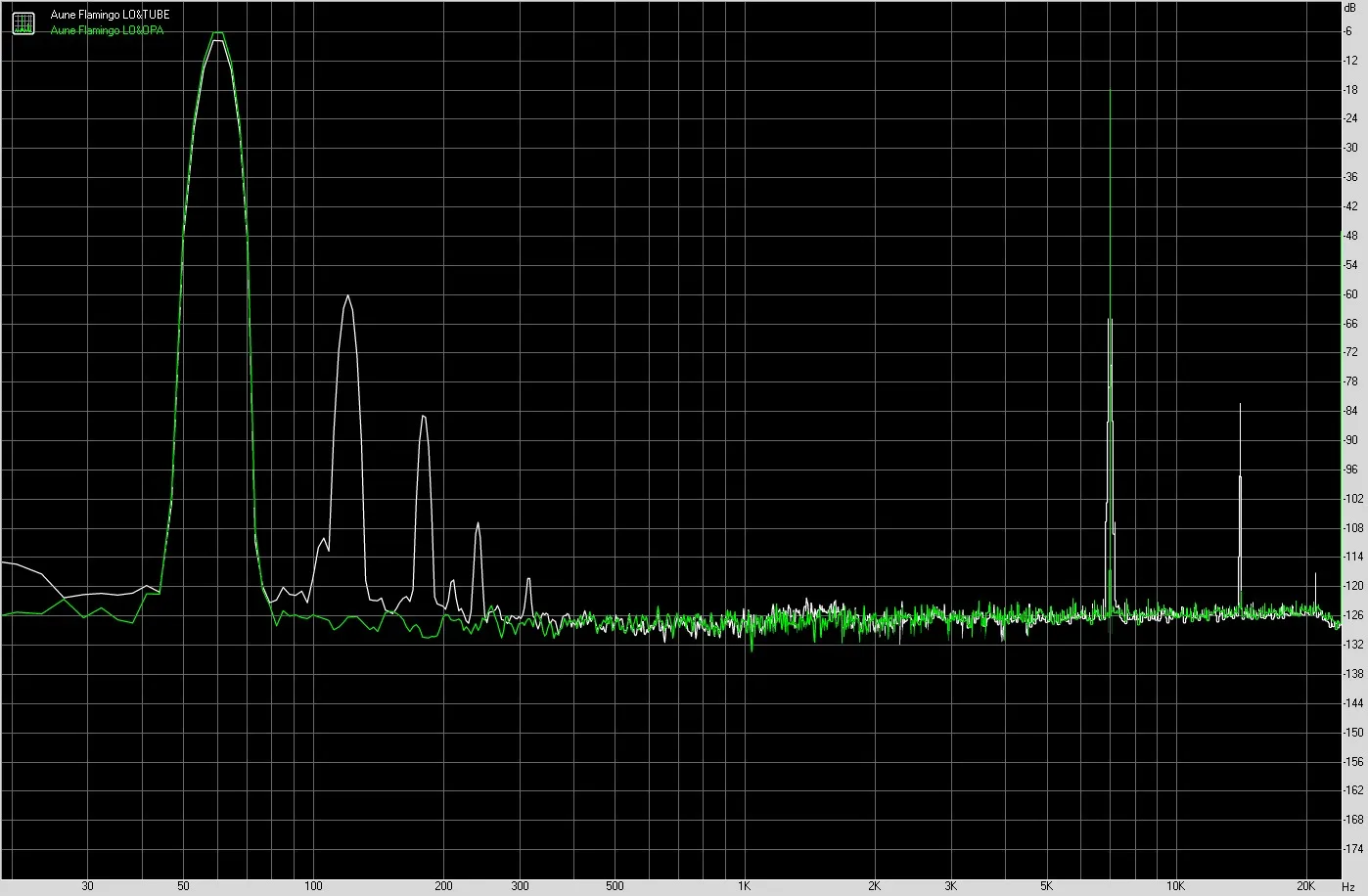Click the 500 frequency axis label

pos(615,886)
